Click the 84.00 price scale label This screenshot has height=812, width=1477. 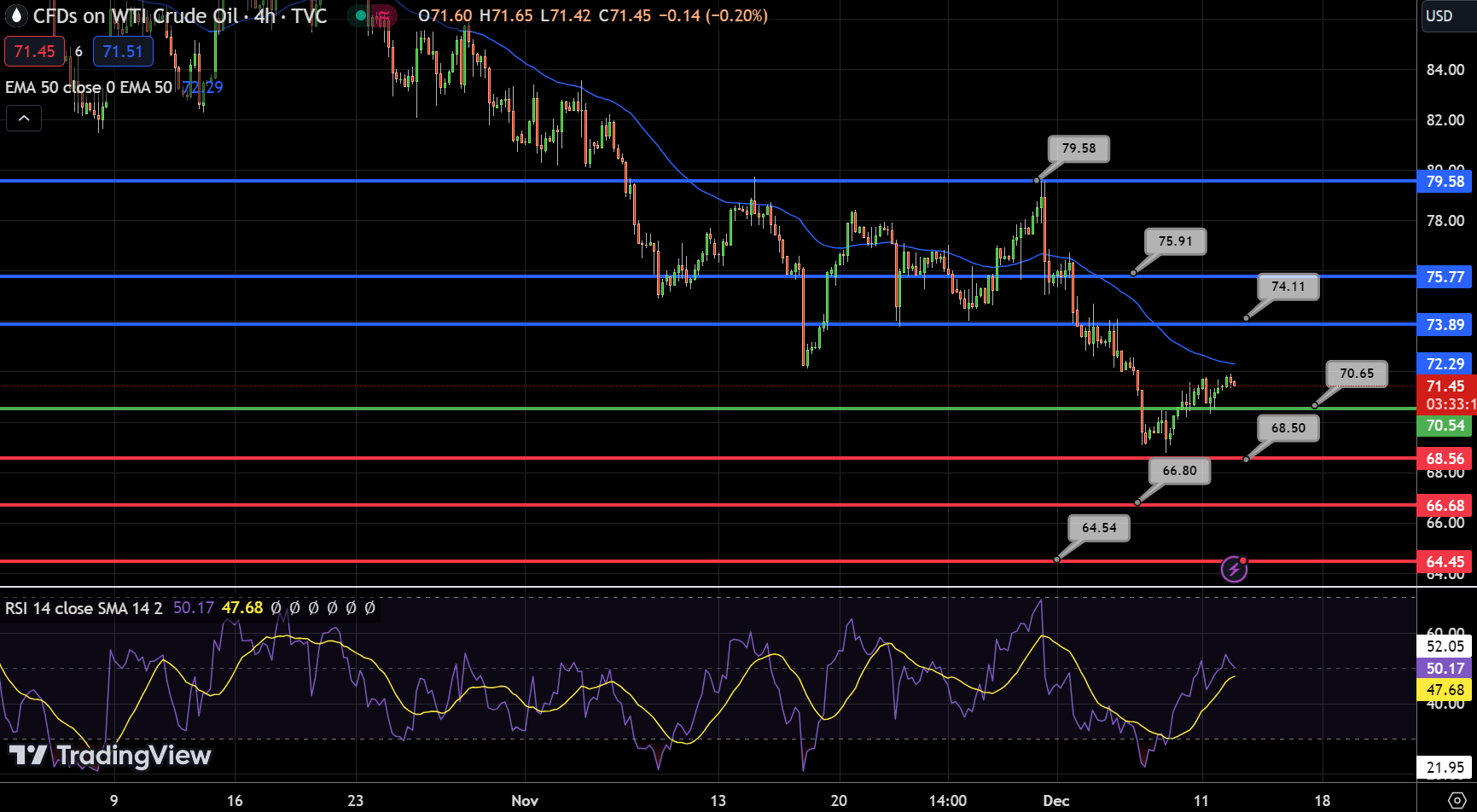1445,70
